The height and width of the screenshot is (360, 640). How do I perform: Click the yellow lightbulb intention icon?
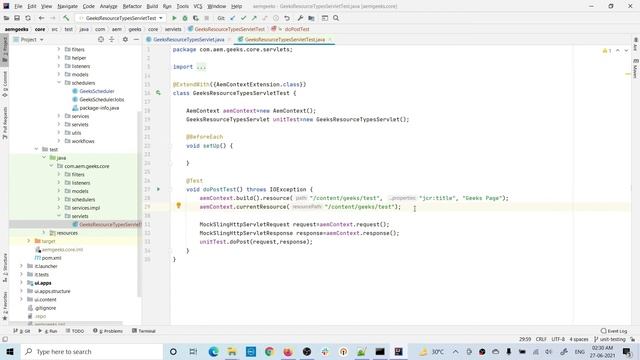tap(178, 206)
